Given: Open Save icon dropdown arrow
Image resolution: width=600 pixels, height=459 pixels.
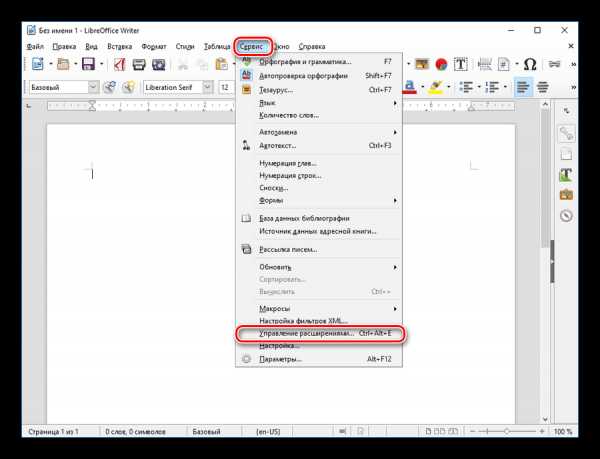Looking at the screenshot, I should point(101,64).
